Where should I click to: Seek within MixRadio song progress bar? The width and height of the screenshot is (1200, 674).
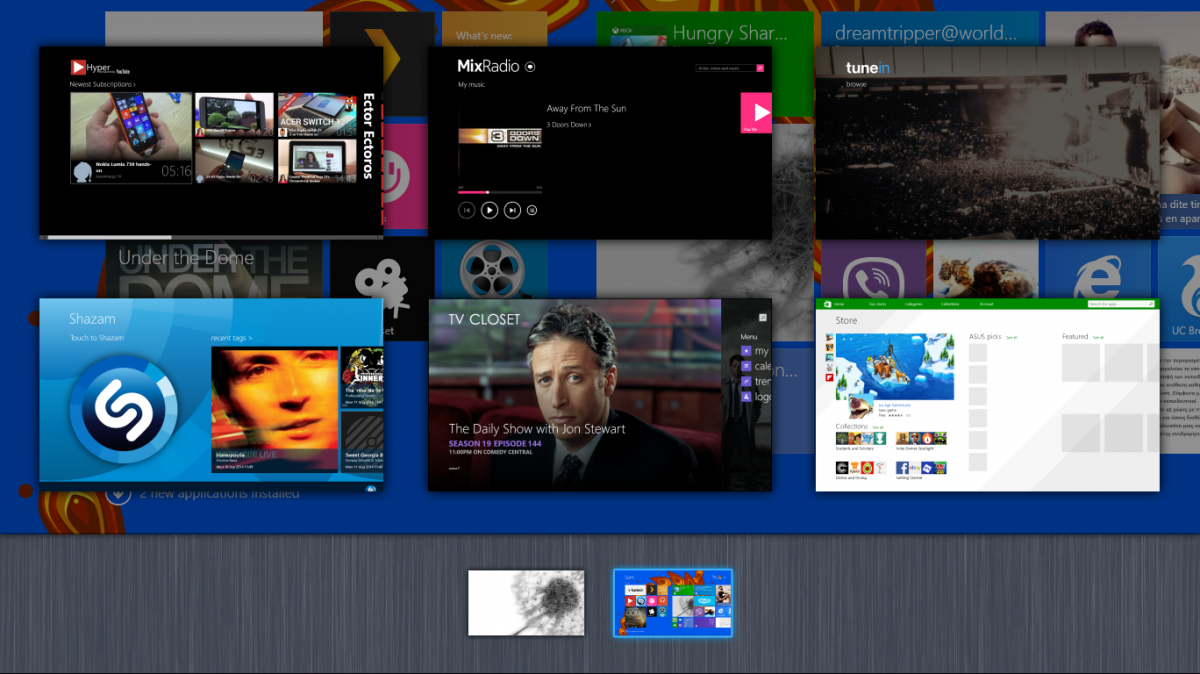click(x=500, y=192)
